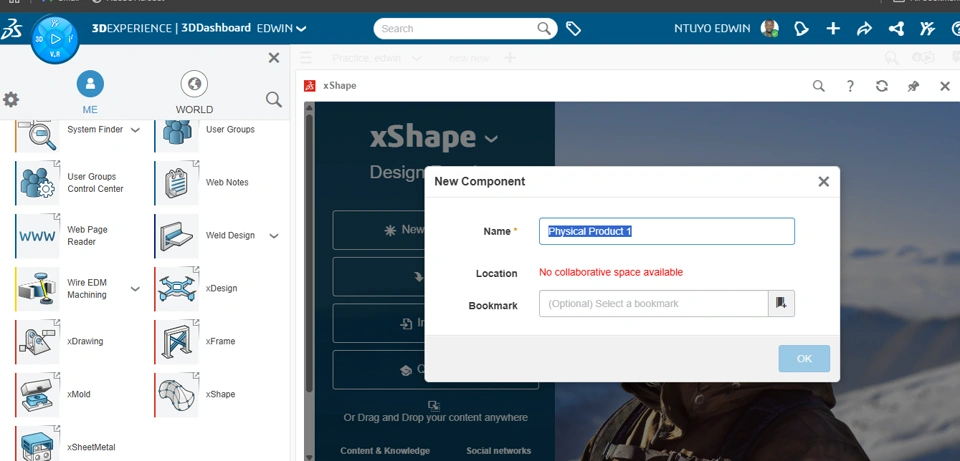Open notifications icon in top bar
This screenshot has width=960, height=461.
pos(801,29)
